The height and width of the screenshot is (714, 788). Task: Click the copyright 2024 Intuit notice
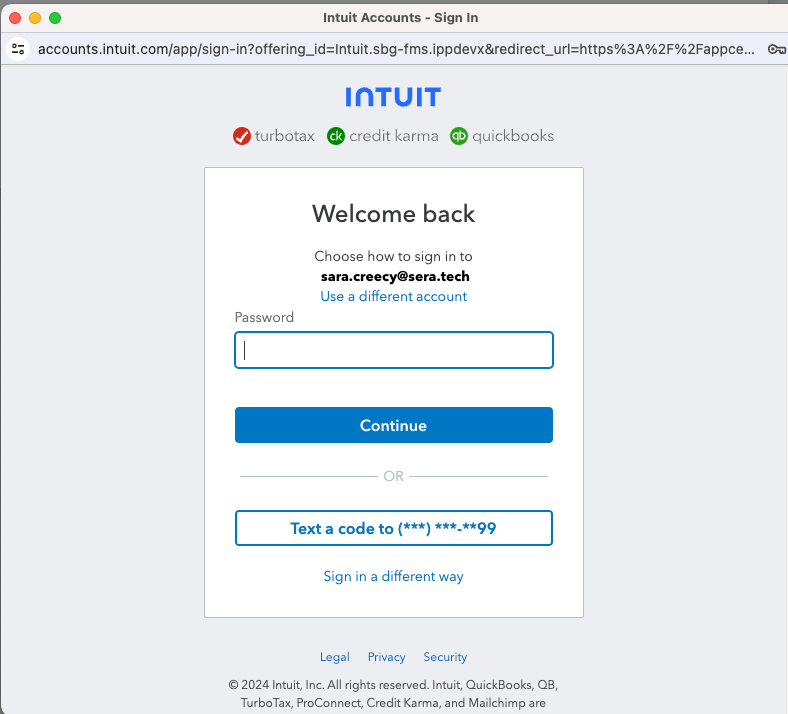click(x=393, y=694)
